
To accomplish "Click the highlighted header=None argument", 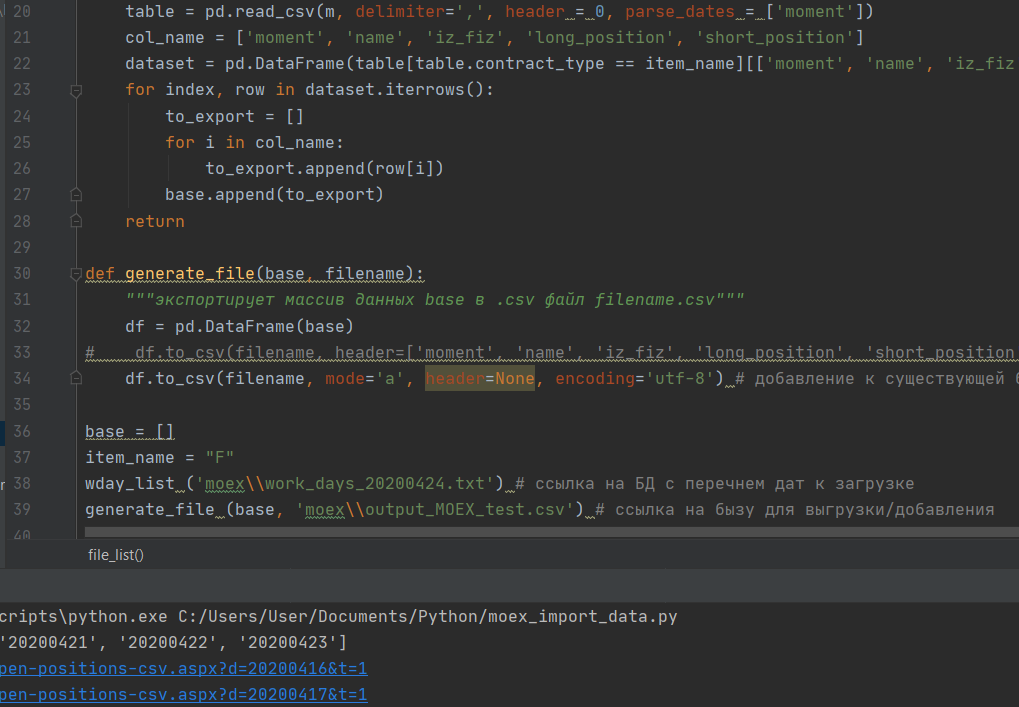I will click(480, 378).
